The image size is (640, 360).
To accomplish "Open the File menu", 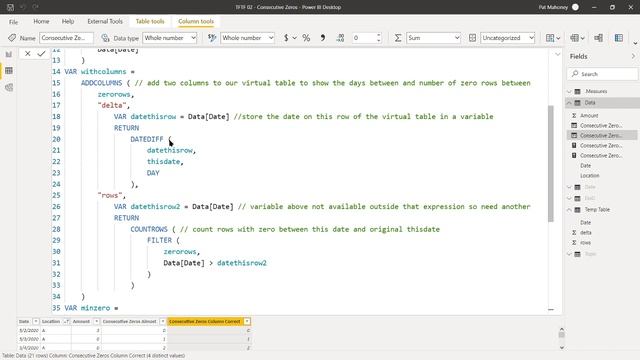I will tap(13, 22).
